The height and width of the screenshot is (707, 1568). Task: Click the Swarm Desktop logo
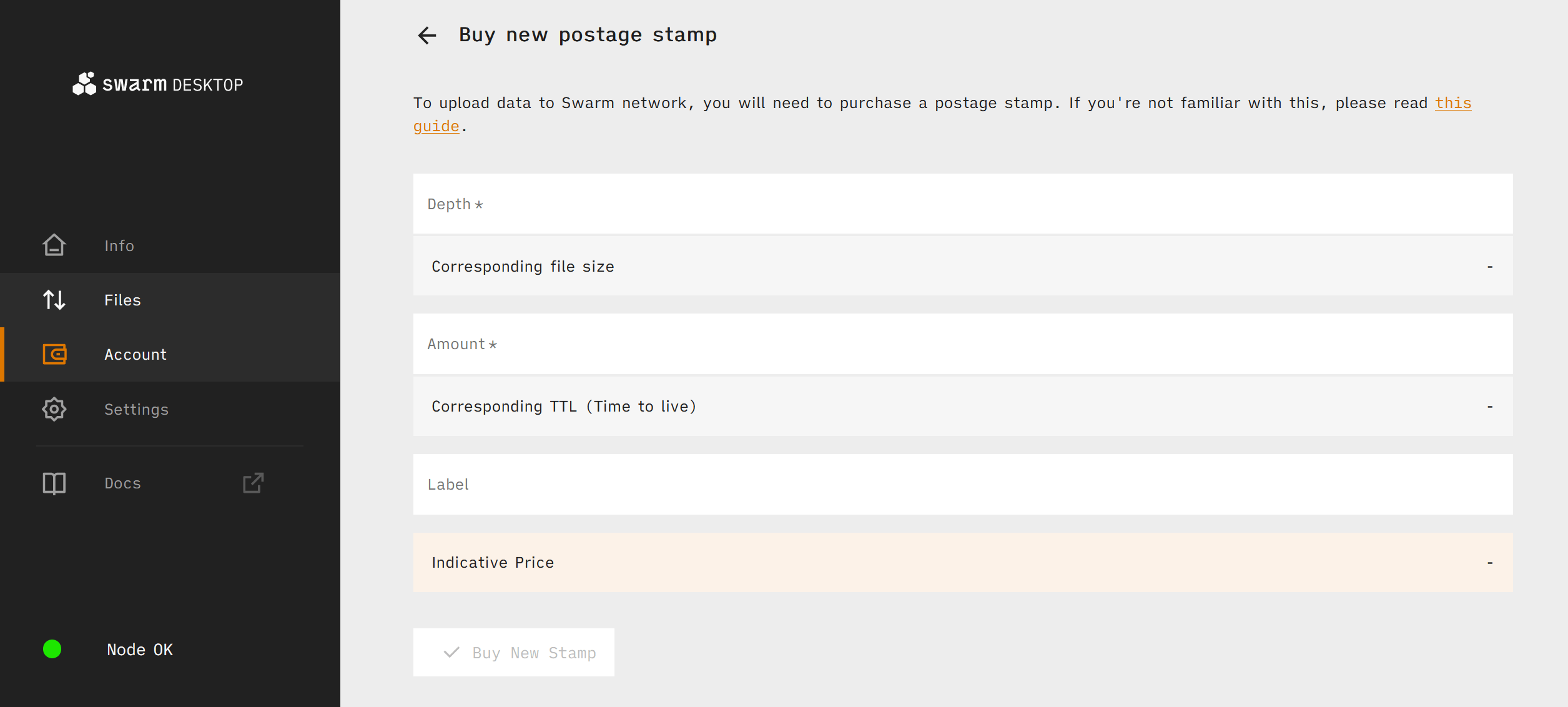[x=157, y=84]
